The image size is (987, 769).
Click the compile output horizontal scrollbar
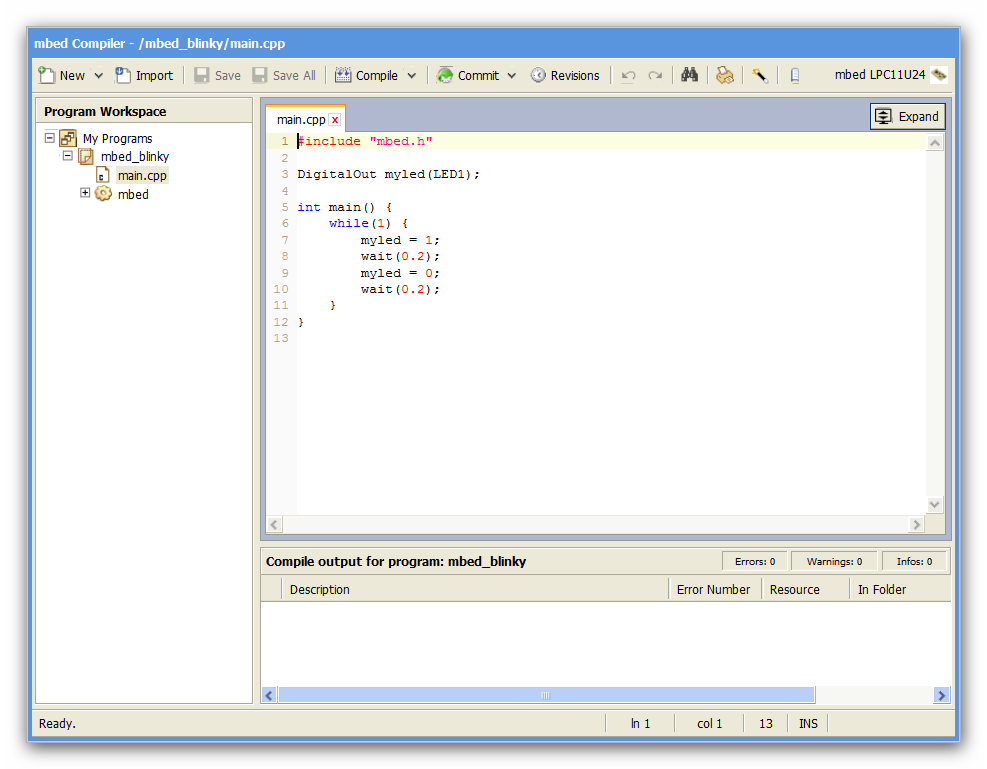click(545, 695)
